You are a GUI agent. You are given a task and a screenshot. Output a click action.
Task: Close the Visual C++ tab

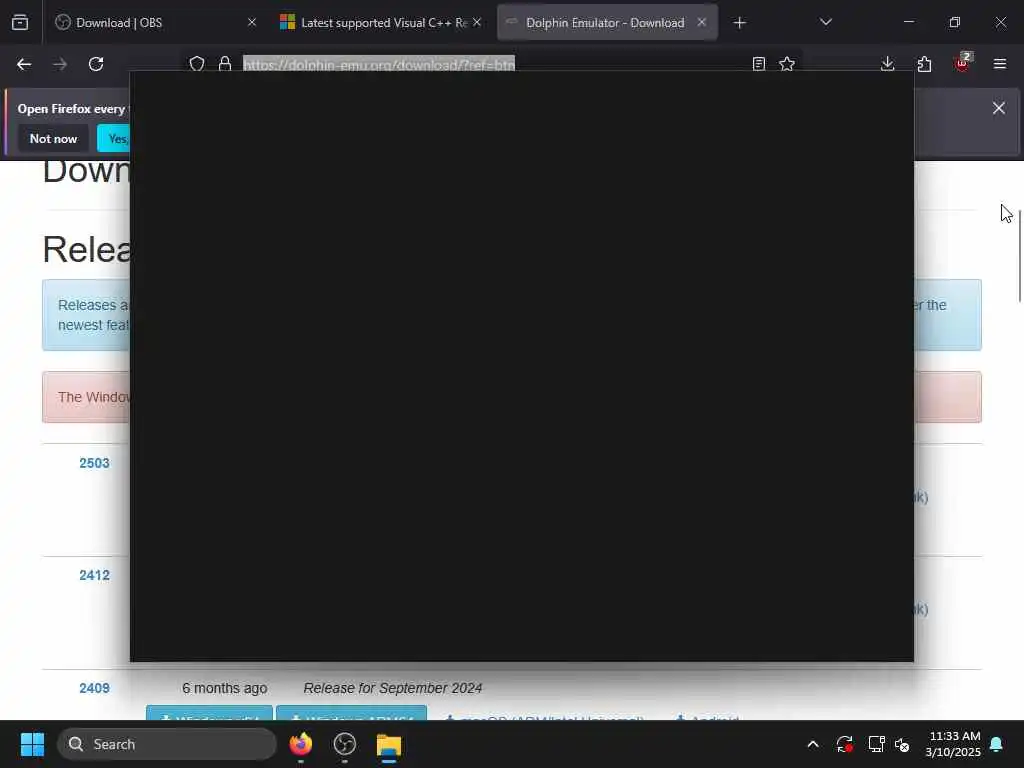pos(477,22)
